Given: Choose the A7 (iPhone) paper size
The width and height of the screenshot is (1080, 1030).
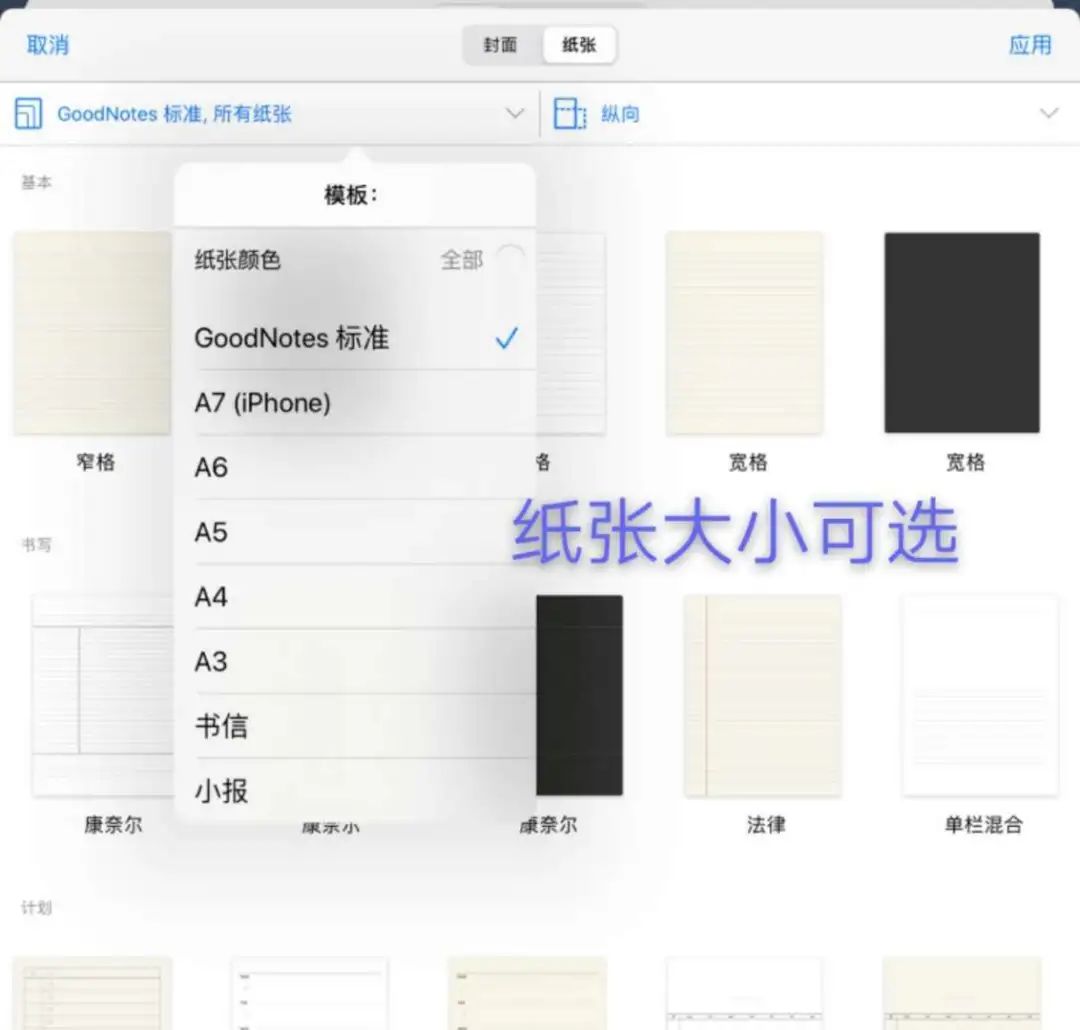Looking at the screenshot, I should tap(355, 402).
